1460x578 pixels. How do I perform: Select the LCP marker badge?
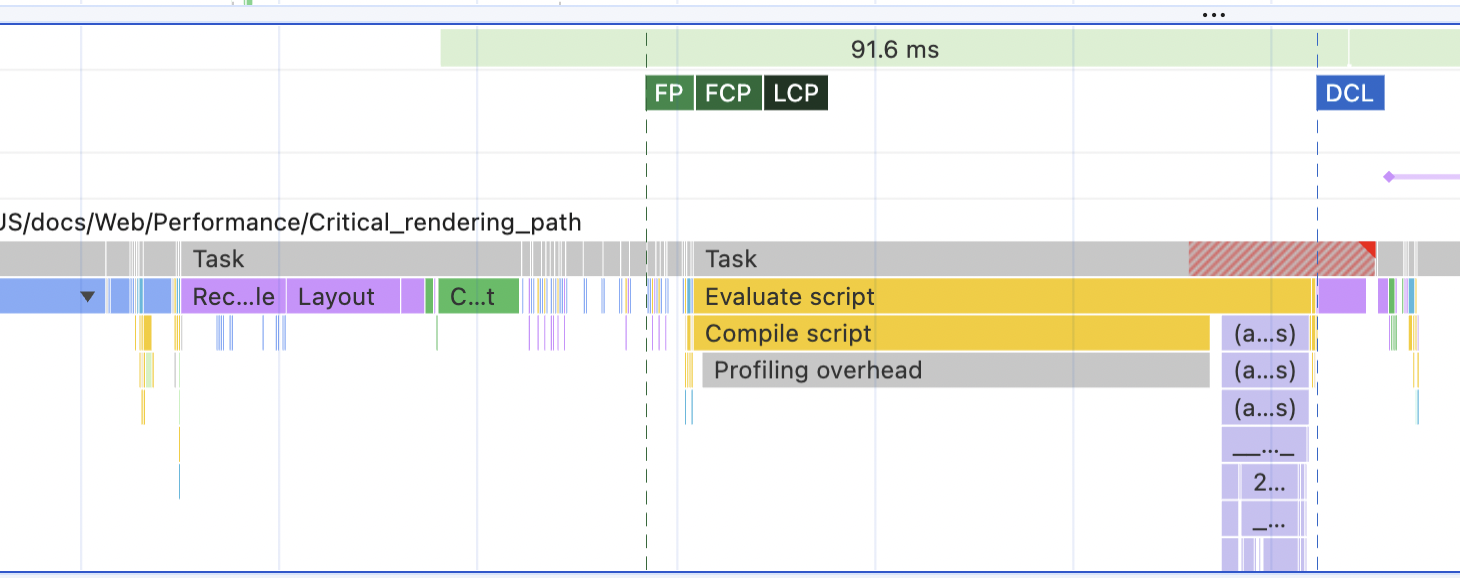(x=796, y=94)
